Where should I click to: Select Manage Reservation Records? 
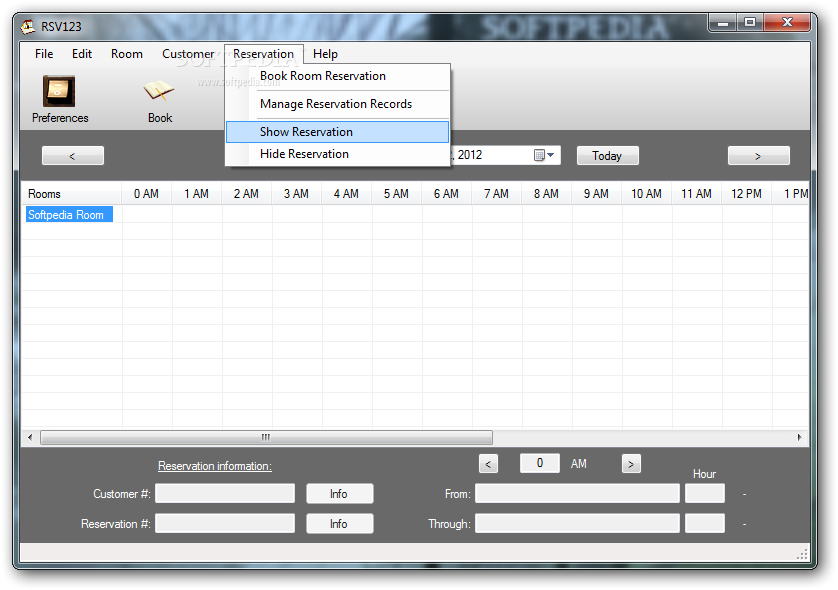point(337,104)
